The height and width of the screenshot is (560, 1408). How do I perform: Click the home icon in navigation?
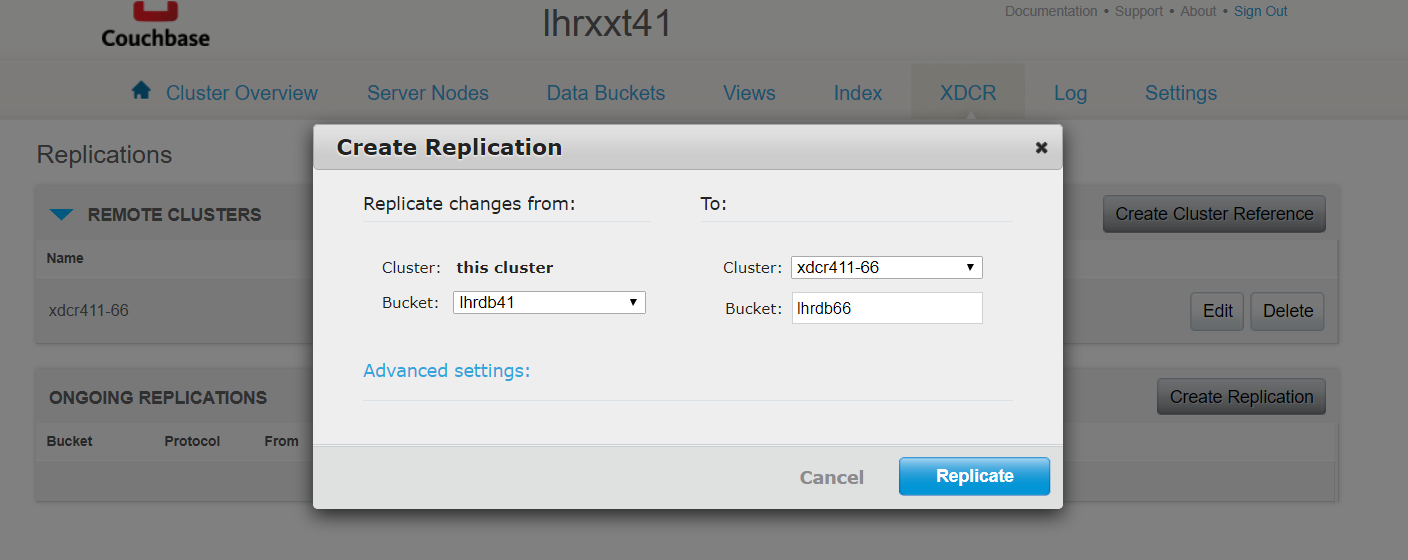141,91
